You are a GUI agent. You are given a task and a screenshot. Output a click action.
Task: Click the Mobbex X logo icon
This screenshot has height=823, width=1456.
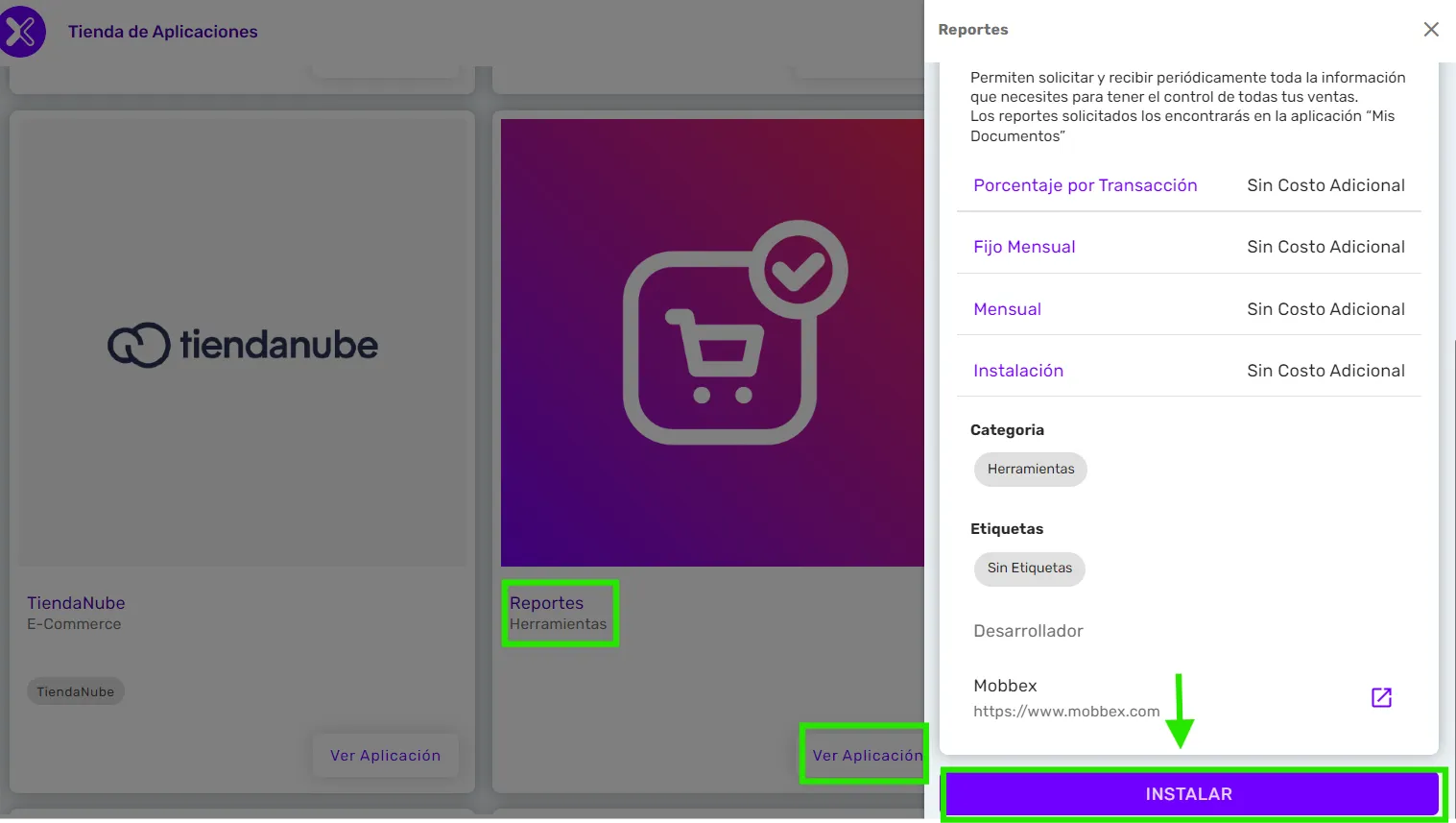21,31
